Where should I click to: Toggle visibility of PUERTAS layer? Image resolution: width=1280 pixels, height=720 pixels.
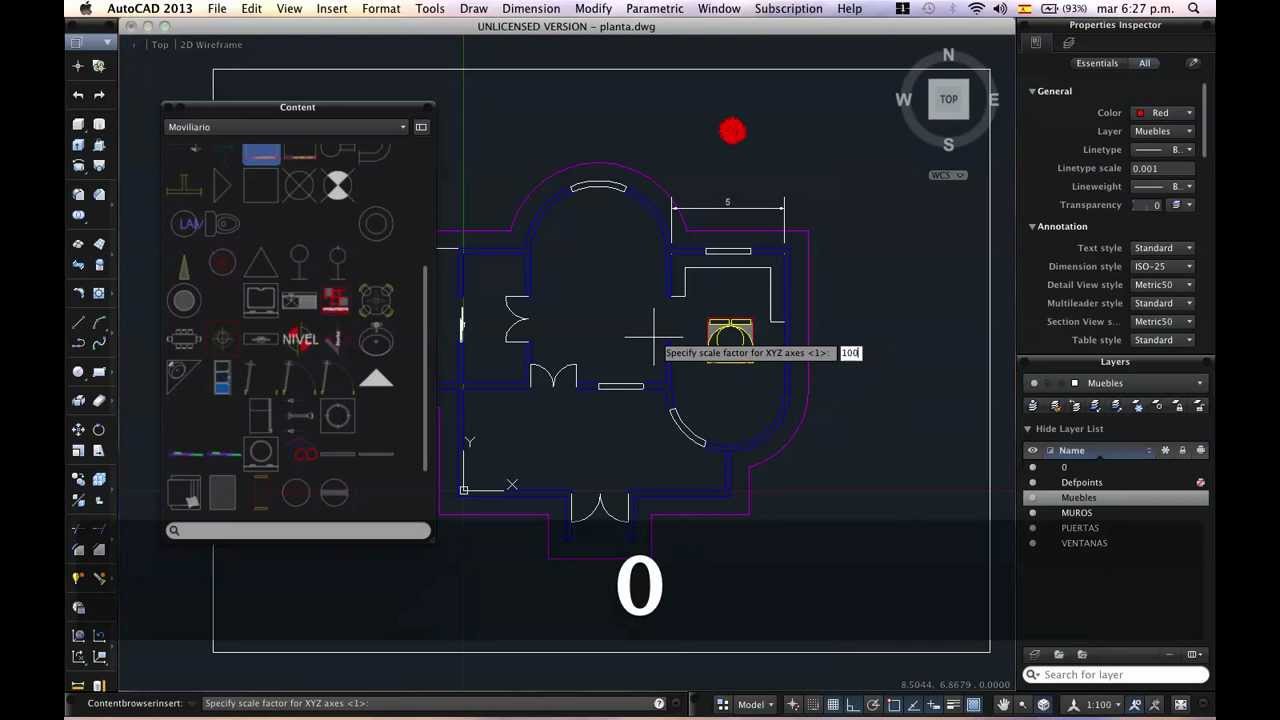click(x=1033, y=528)
